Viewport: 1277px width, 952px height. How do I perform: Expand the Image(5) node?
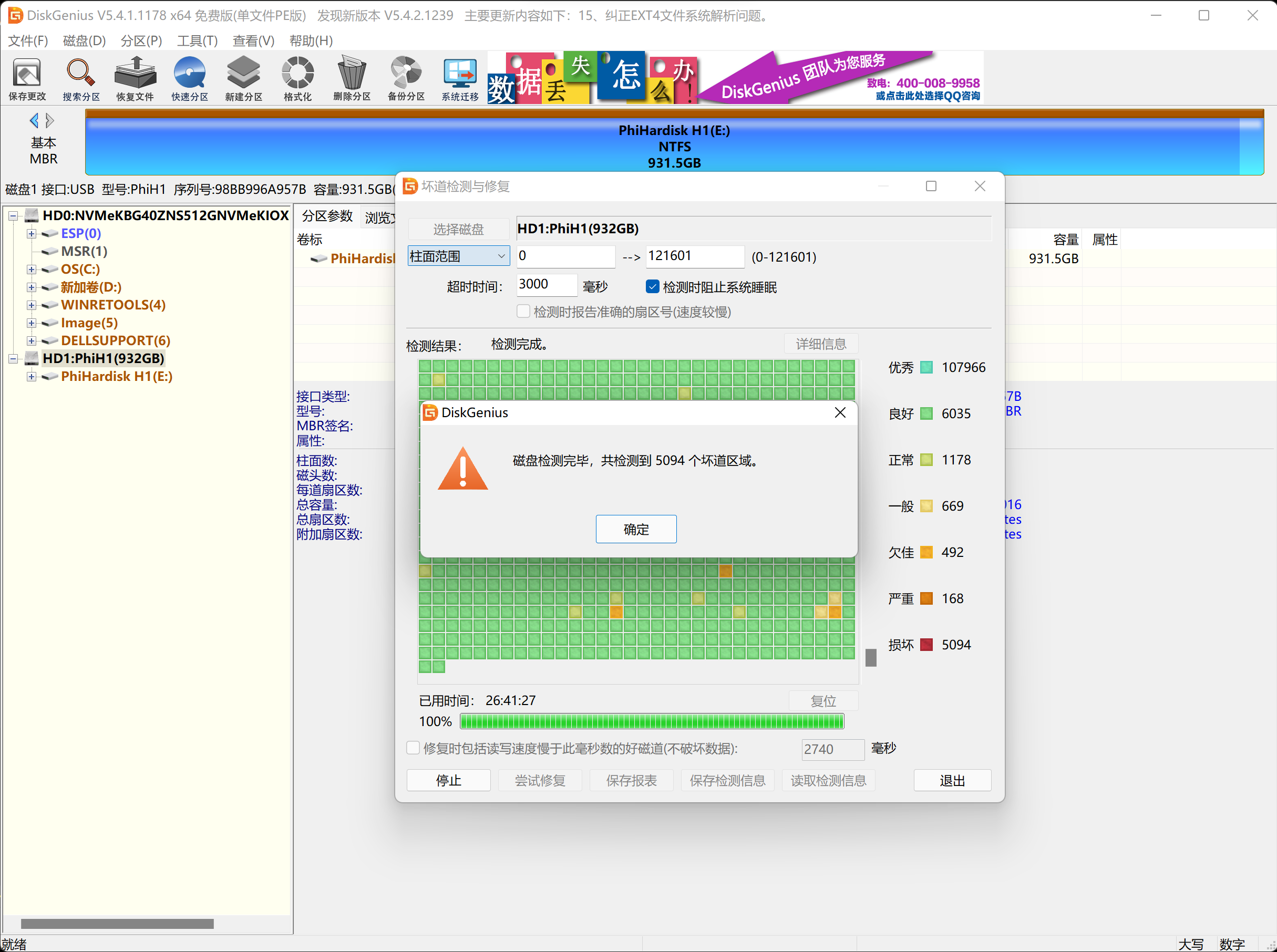(32, 323)
